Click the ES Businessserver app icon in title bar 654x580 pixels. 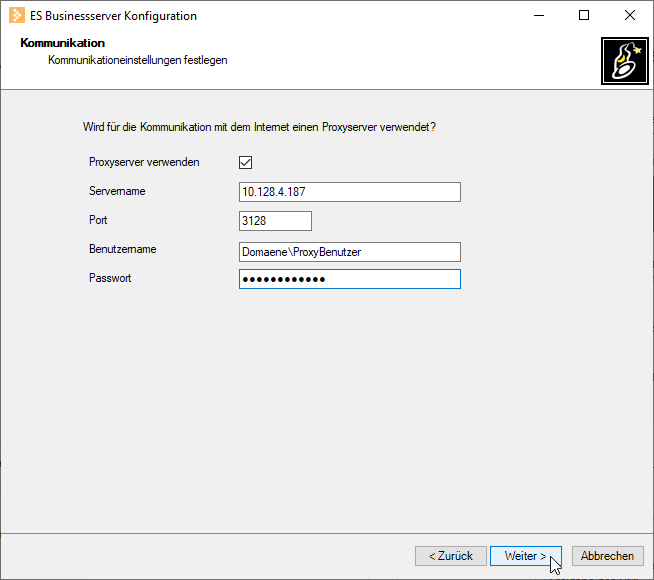17,15
